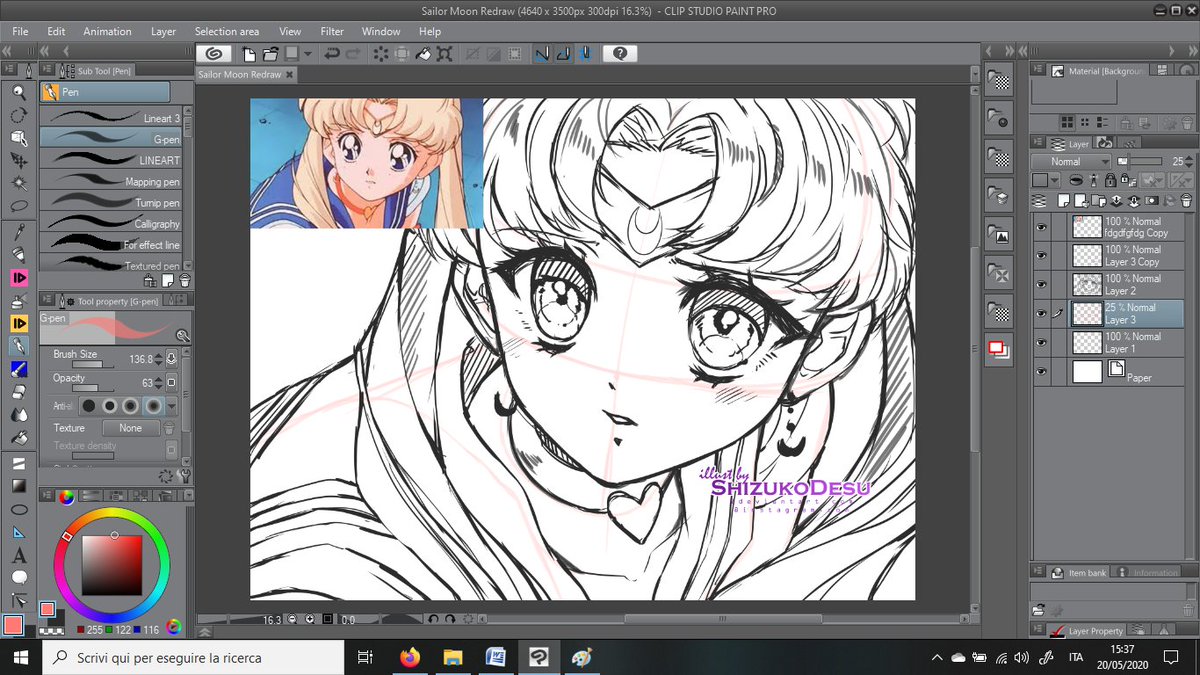Screen dimensions: 1200x675
Task: Click the Windows search box
Action: pos(195,657)
